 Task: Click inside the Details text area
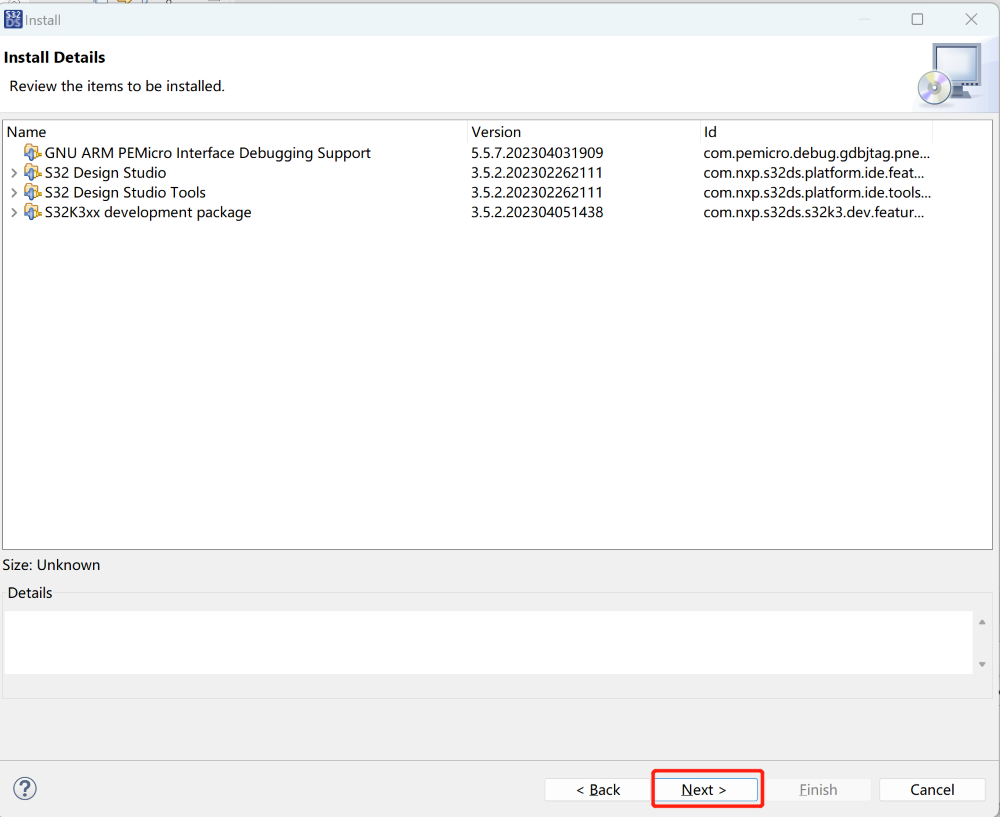[x=489, y=642]
